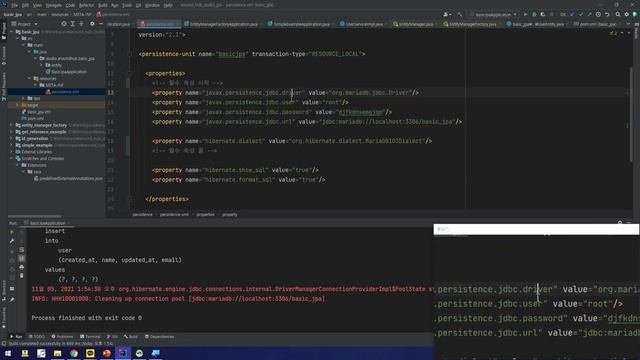Click the wrench icon in Run panel sidebar

click(x=12, y=241)
